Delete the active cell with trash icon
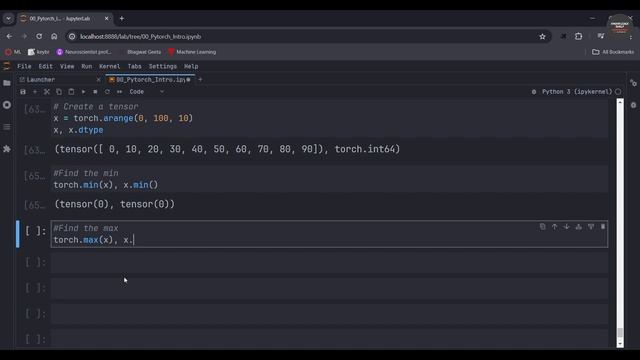This screenshot has width=640, height=360. click(603, 227)
